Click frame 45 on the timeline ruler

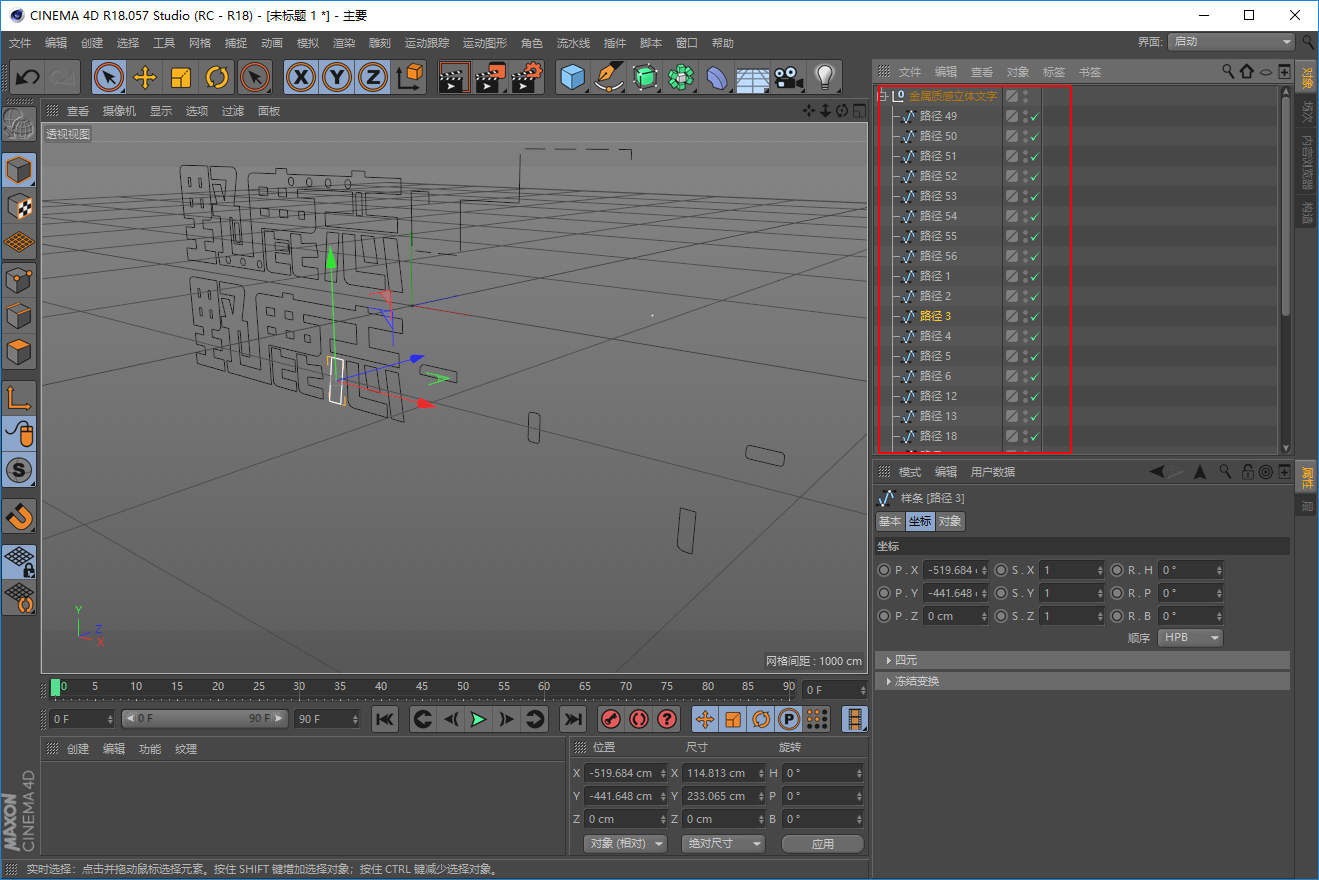coord(422,687)
